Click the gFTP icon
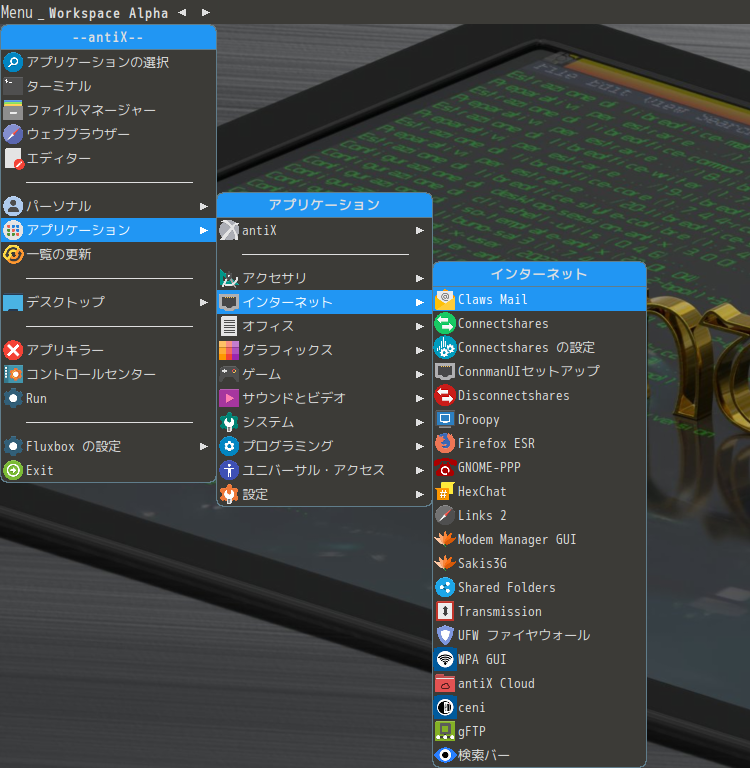This screenshot has height=768, width=750. [445, 731]
